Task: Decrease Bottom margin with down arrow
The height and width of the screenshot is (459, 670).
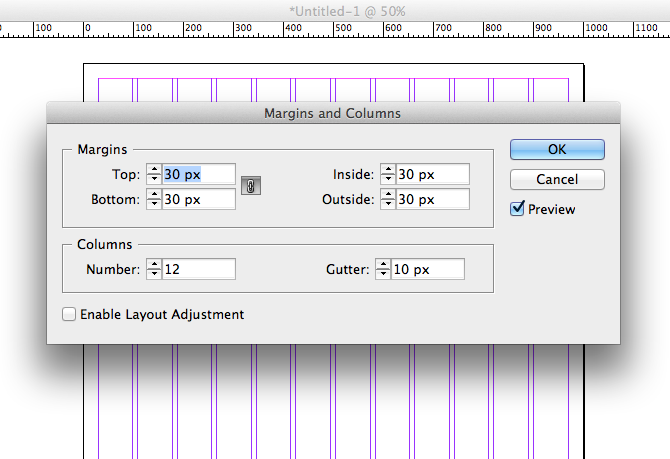Action: [x=154, y=204]
